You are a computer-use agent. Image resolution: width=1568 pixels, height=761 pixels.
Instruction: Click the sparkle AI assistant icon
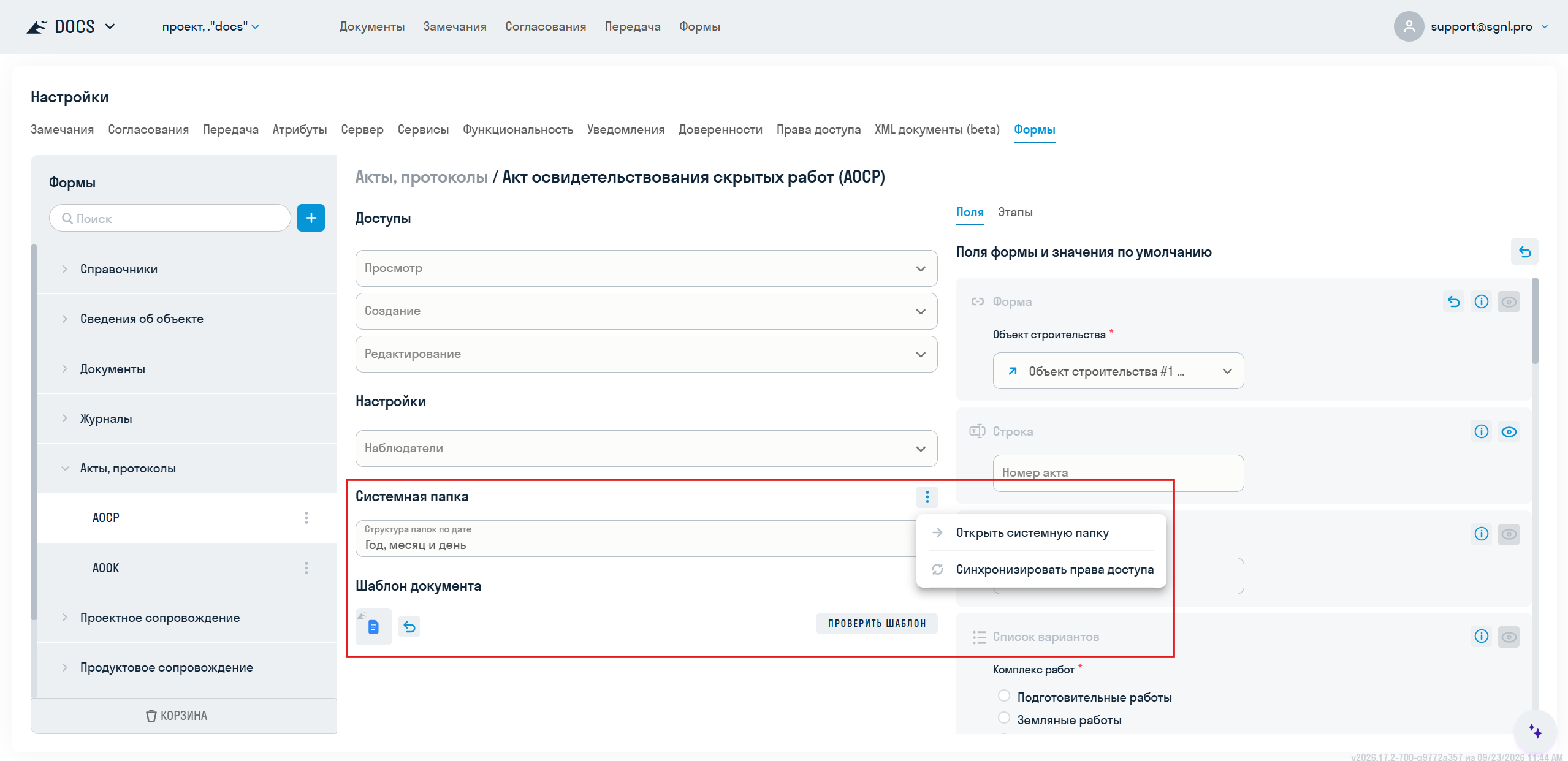[x=1535, y=732]
